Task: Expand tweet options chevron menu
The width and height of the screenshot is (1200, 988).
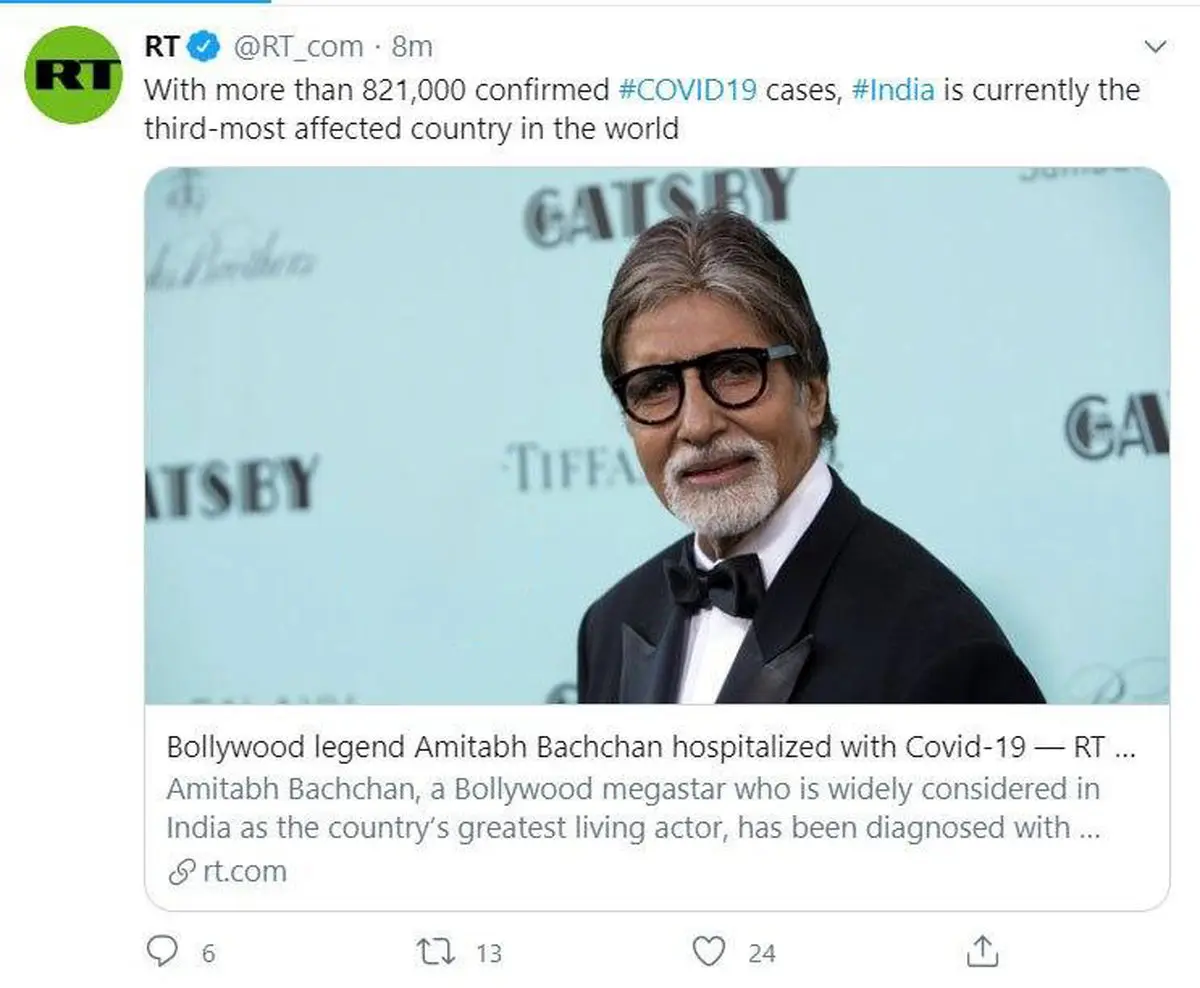Action: click(x=1155, y=46)
